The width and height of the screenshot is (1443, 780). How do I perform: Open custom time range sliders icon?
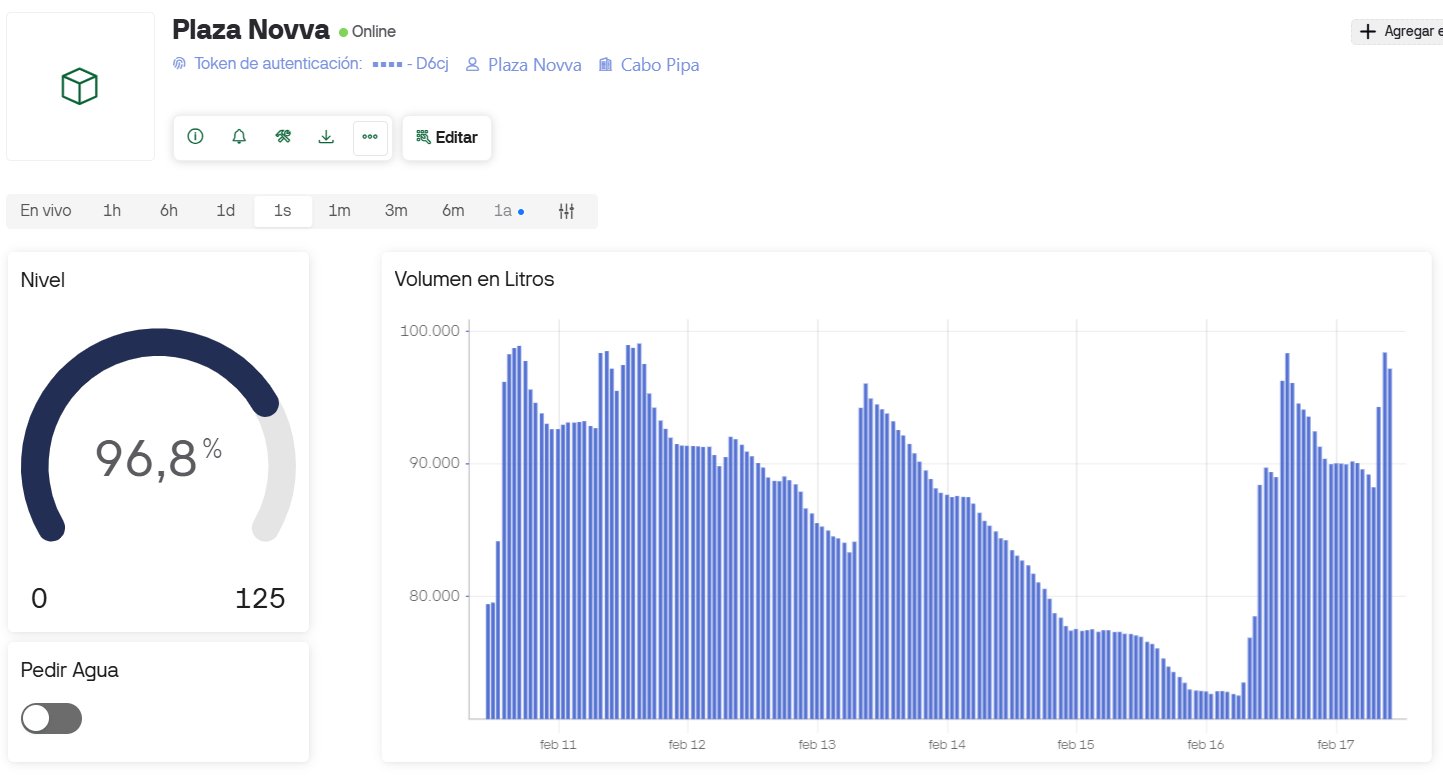pos(567,211)
